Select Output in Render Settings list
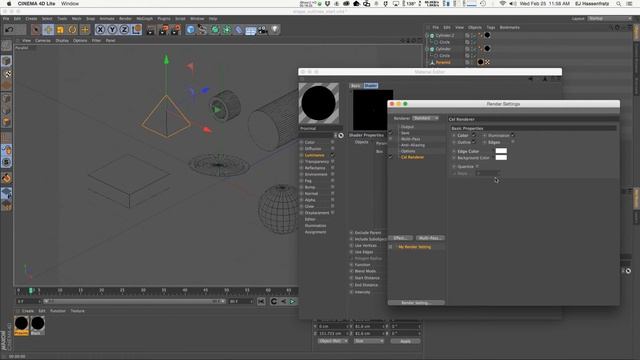 pyautogui.click(x=407, y=127)
